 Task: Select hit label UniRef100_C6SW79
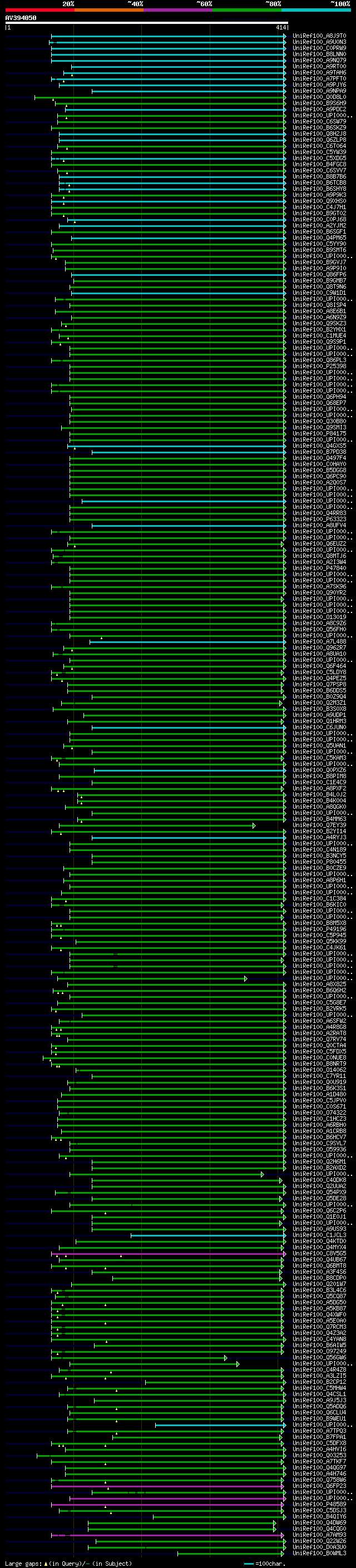coord(319,122)
